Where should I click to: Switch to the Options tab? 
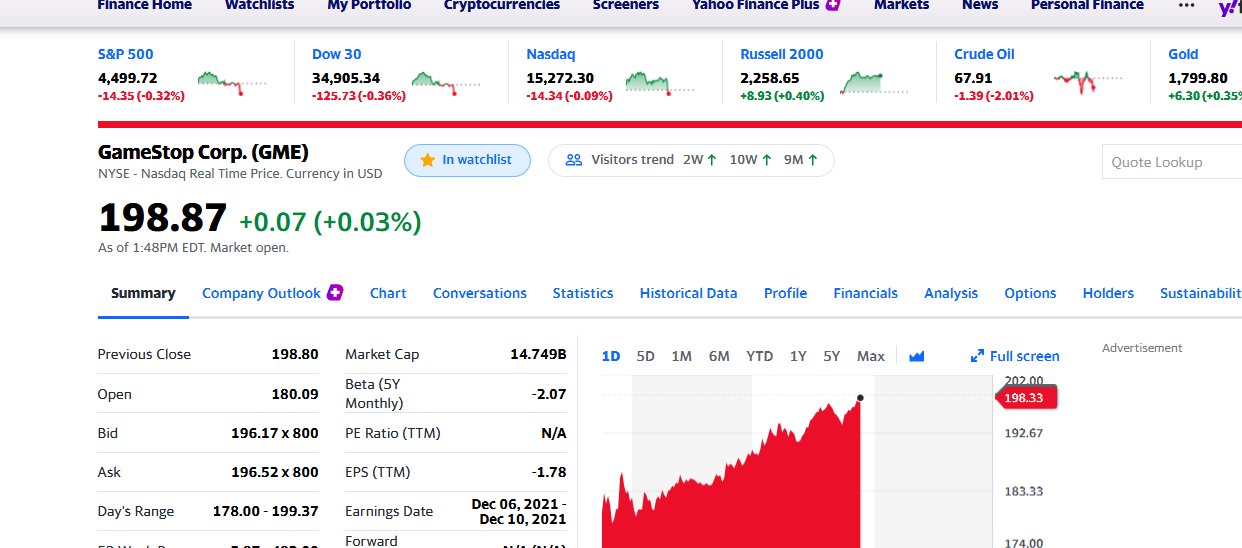point(1030,293)
